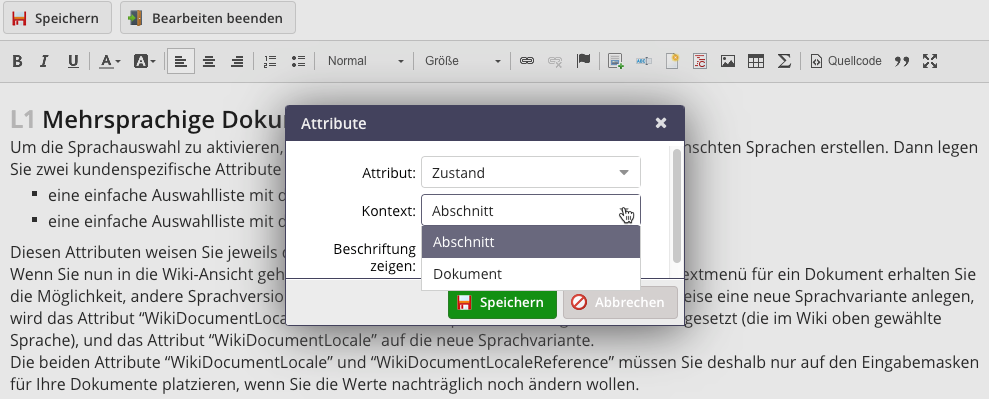The width and height of the screenshot is (989, 399).
Task: Toggle bold formatting in editor toolbar
Action: click(18, 61)
